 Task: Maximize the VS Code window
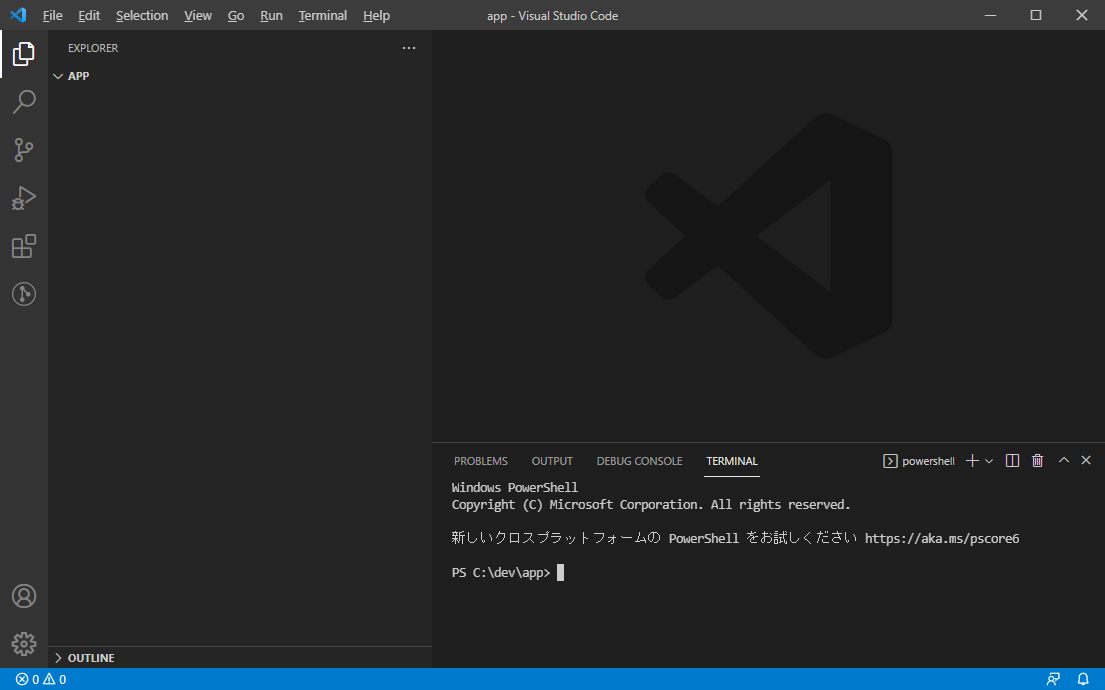1036,15
